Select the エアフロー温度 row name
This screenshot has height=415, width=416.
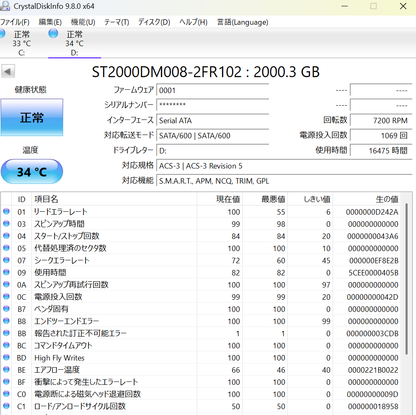pos(57,370)
